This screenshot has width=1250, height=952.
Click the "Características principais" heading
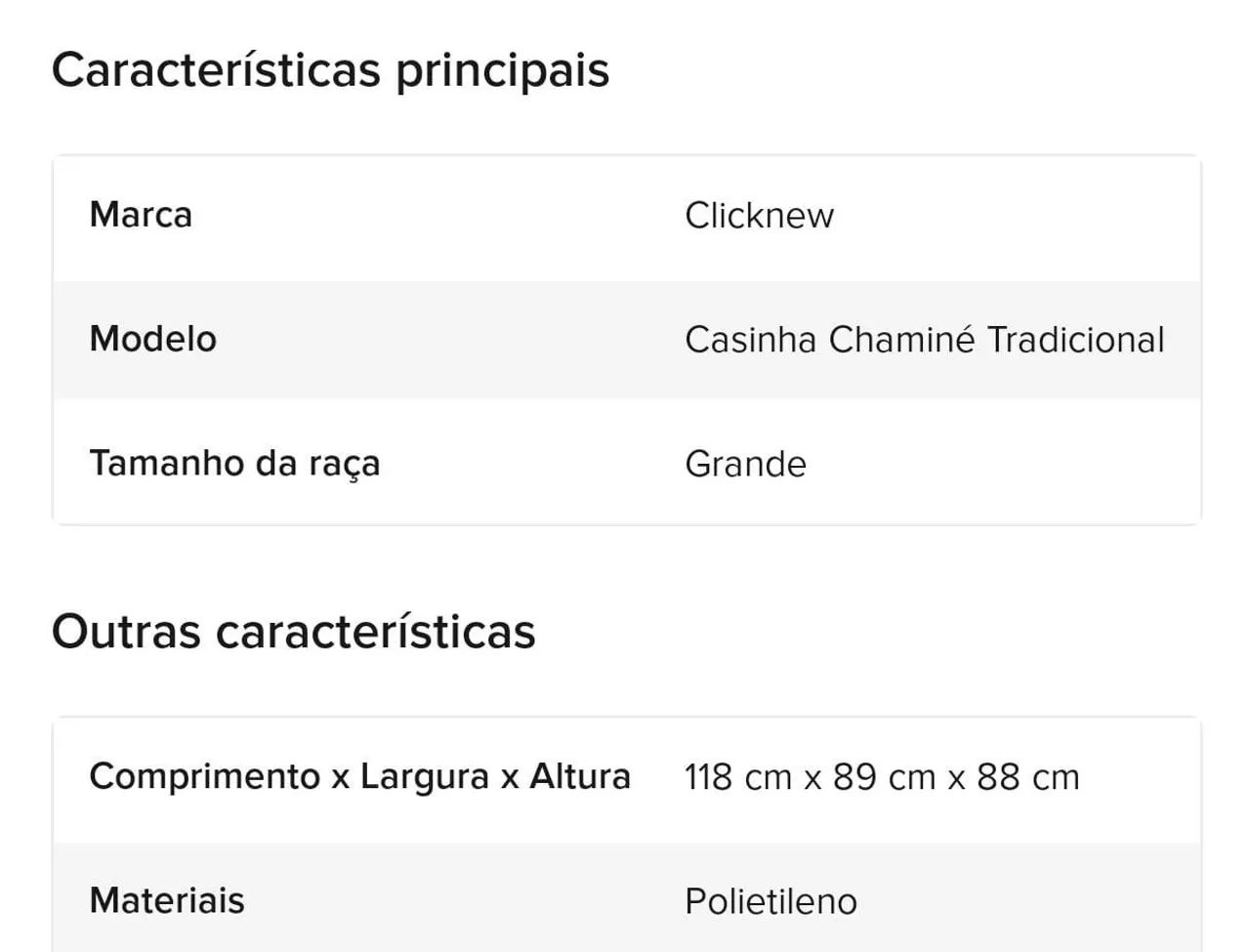(x=330, y=70)
